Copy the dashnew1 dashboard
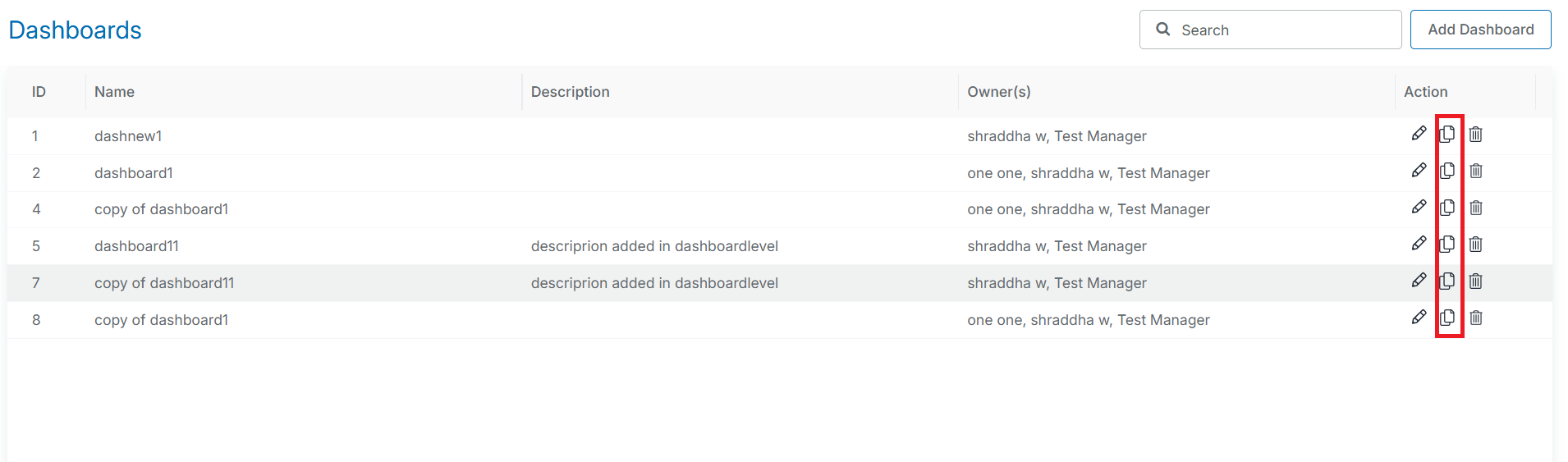Viewport: 1568px width, 462px height. point(1447,134)
